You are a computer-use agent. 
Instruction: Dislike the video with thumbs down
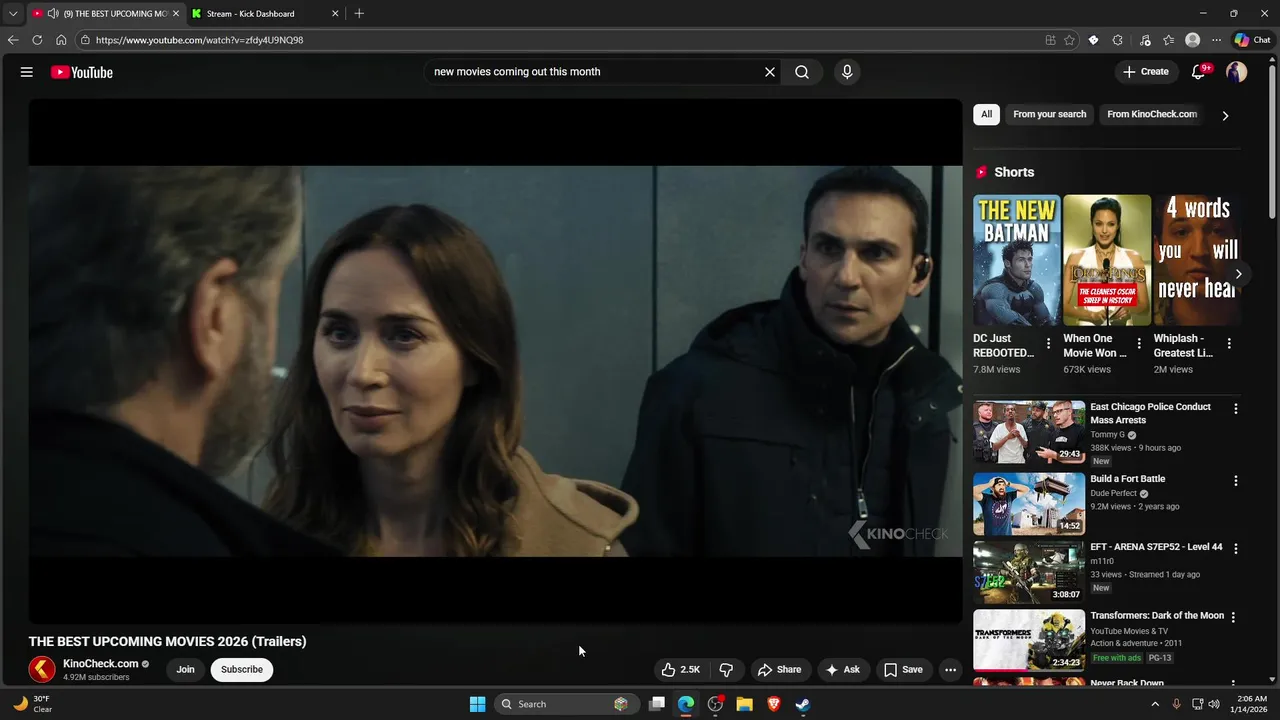tap(727, 670)
